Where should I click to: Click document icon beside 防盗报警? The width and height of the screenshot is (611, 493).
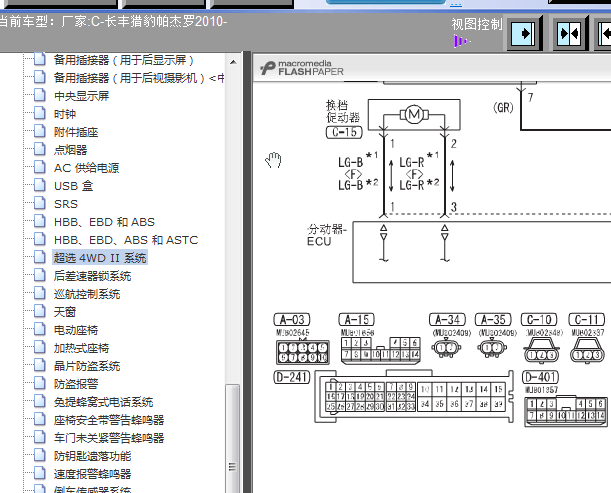click(x=40, y=383)
